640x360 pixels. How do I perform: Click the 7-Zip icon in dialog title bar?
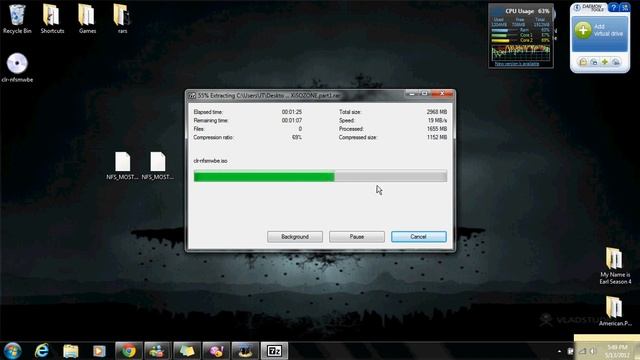[x=192, y=96]
